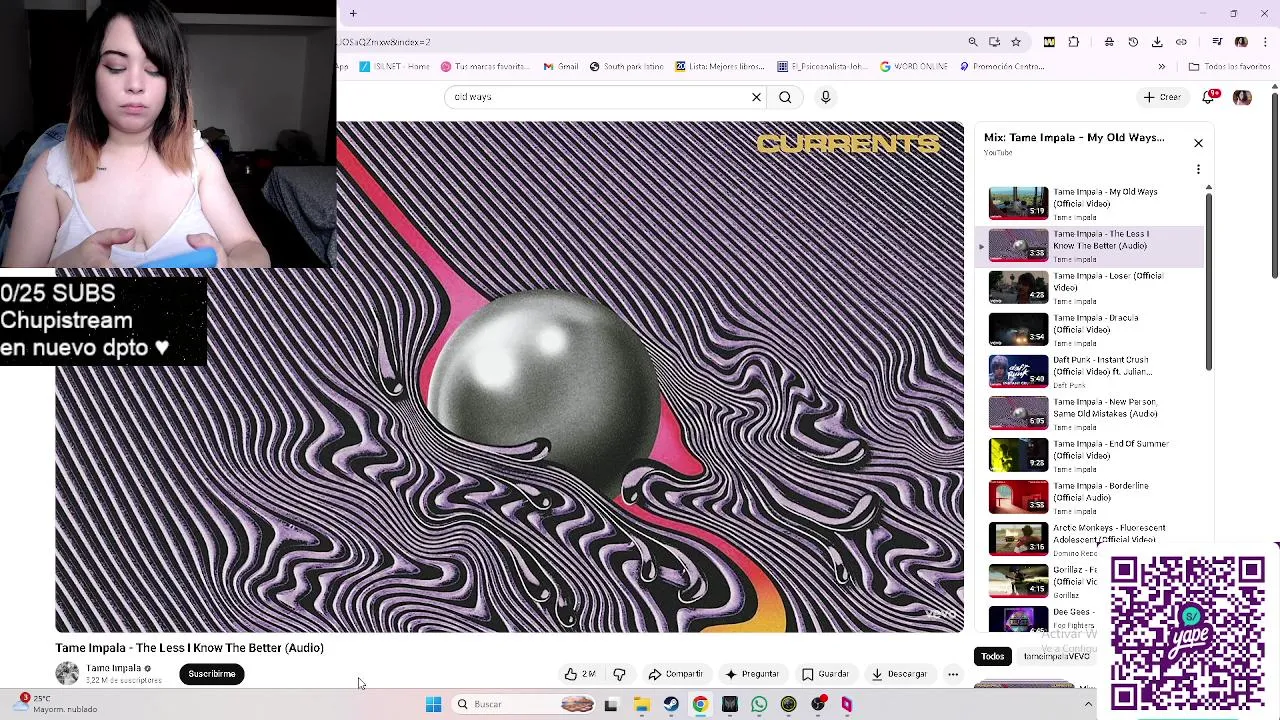Click the Suscribirme button
The image size is (1280, 720).
tap(212, 674)
